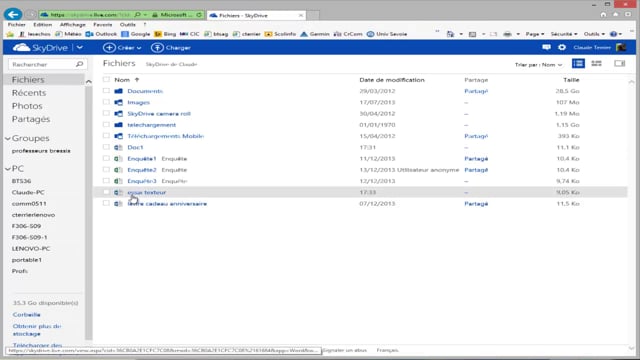Click the Excel icon beside Enquête1
The image size is (640, 360).
click(x=118, y=158)
